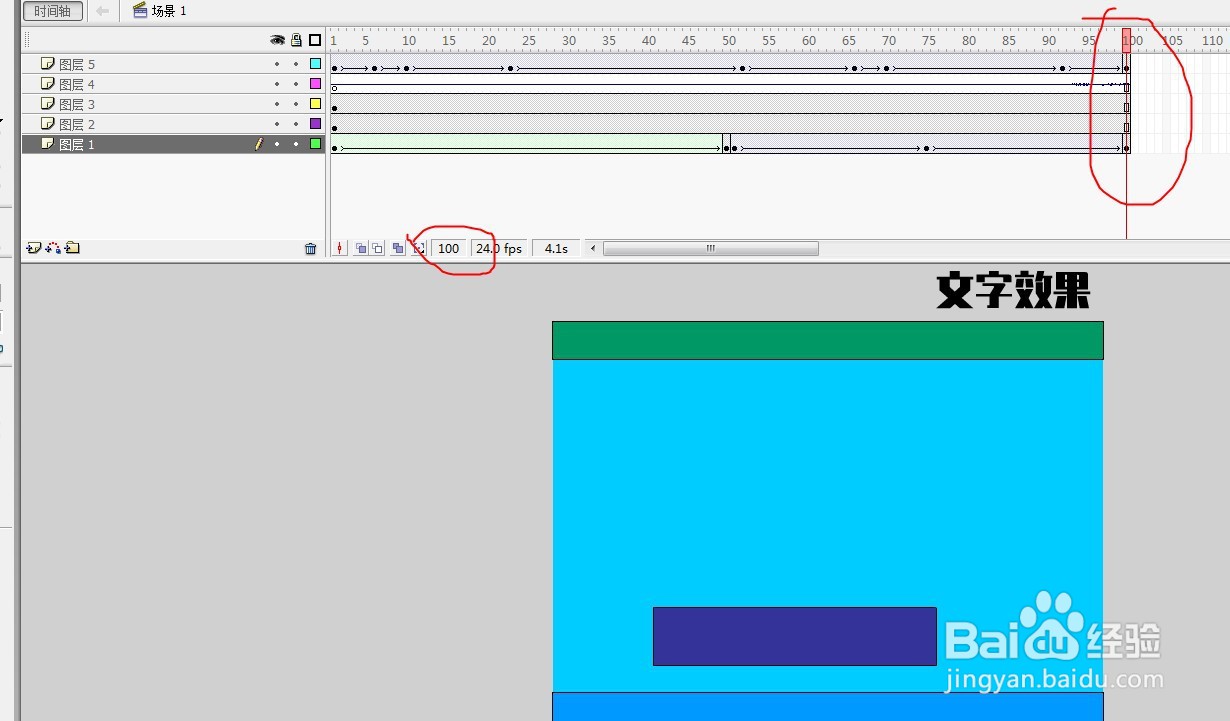
Task: Click the padlock icon in the timeline header
Action: 296,40
